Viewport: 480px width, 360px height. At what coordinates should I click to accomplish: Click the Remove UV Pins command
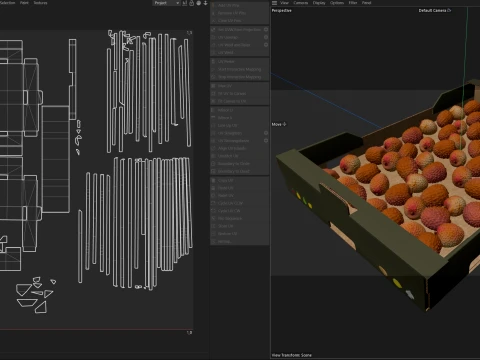pos(240,13)
